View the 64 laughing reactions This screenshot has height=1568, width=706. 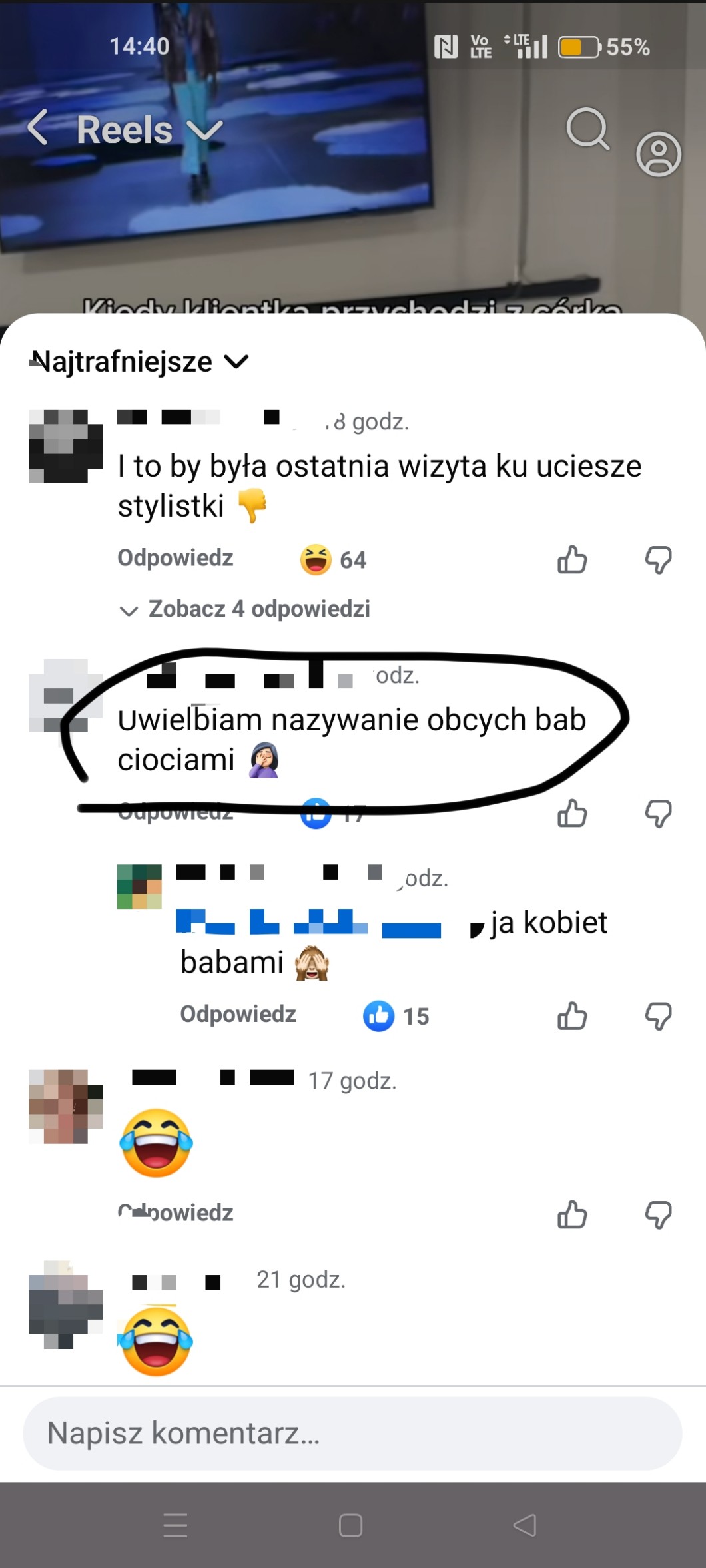tap(333, 559)
